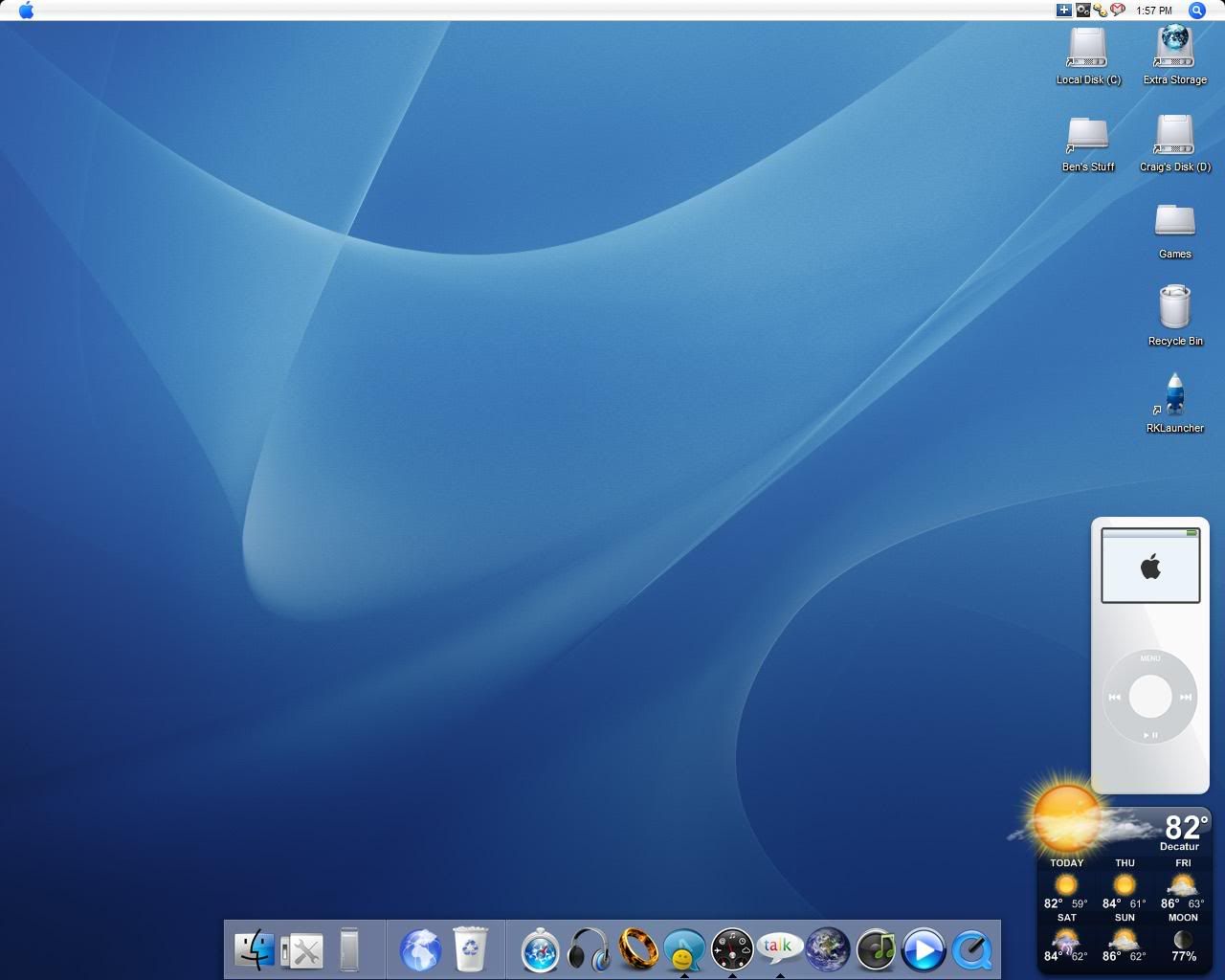
Task: Click the blue plus tray icon
Action: 1063,11
